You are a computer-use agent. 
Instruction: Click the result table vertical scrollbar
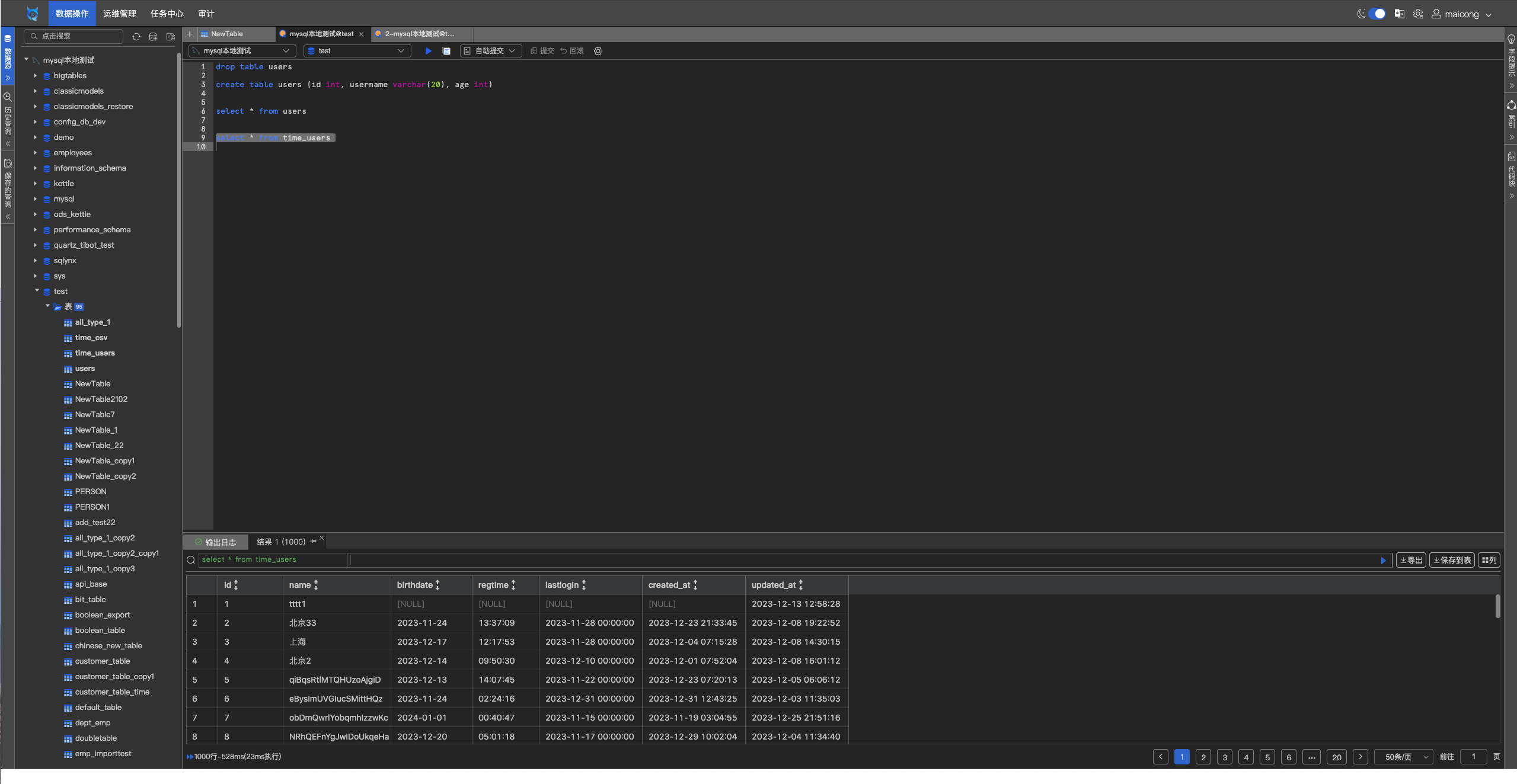point(1497,606)
